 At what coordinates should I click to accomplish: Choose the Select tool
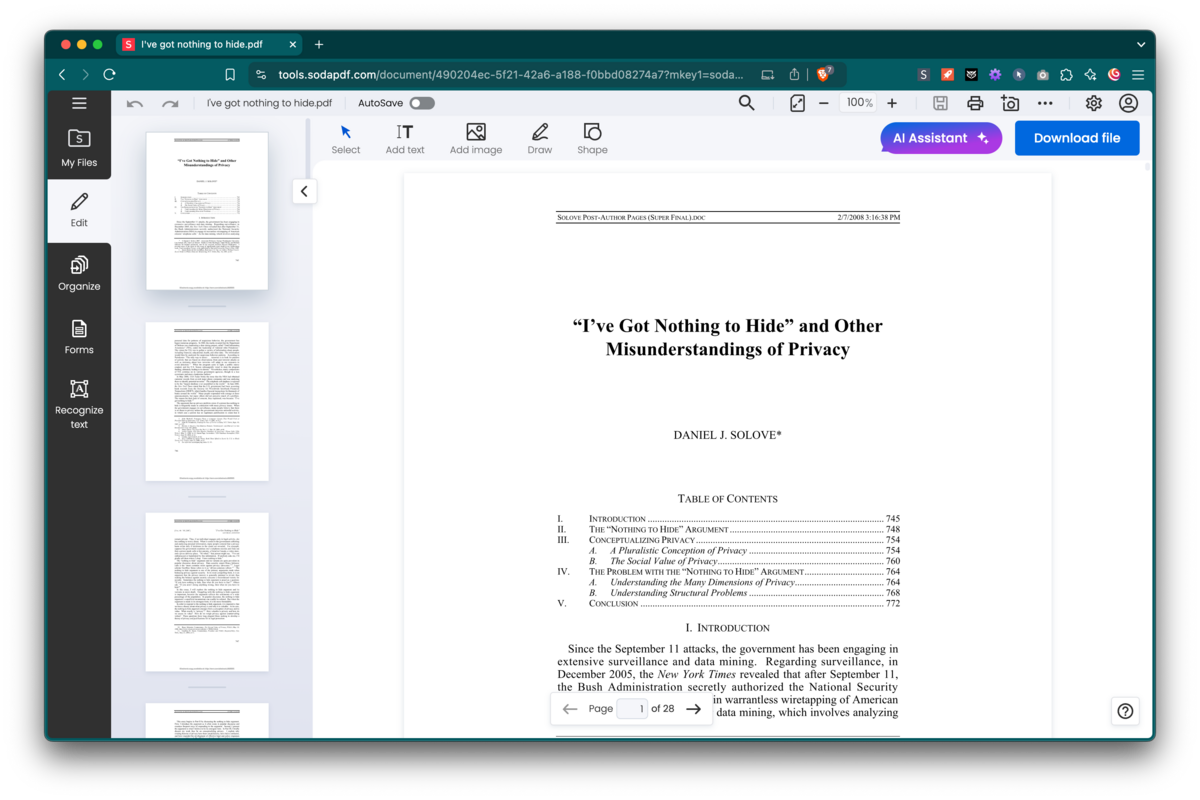click(x=346, y=139)
